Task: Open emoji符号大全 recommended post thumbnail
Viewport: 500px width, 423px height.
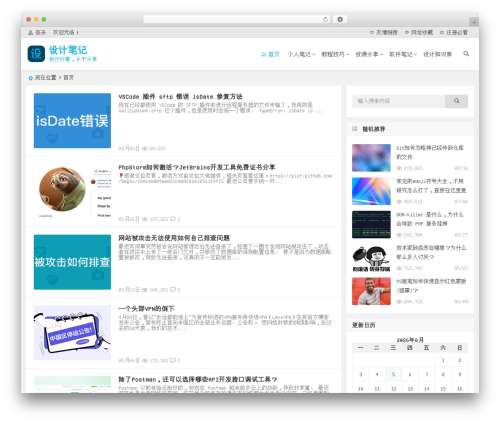Action: [x=371, y=191]
